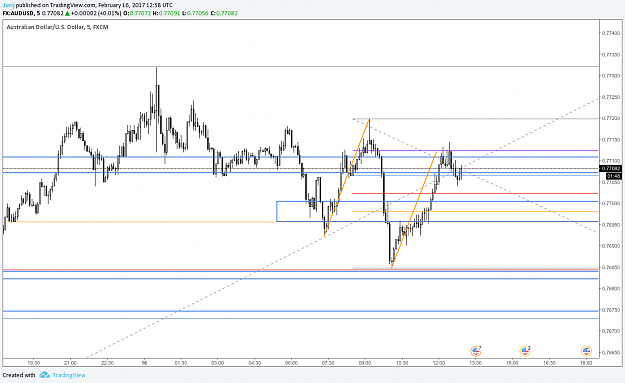The width and height of the screenshot is (625, 383).
Task: Click the price axis label 0.77200
Action: [611, 118]
